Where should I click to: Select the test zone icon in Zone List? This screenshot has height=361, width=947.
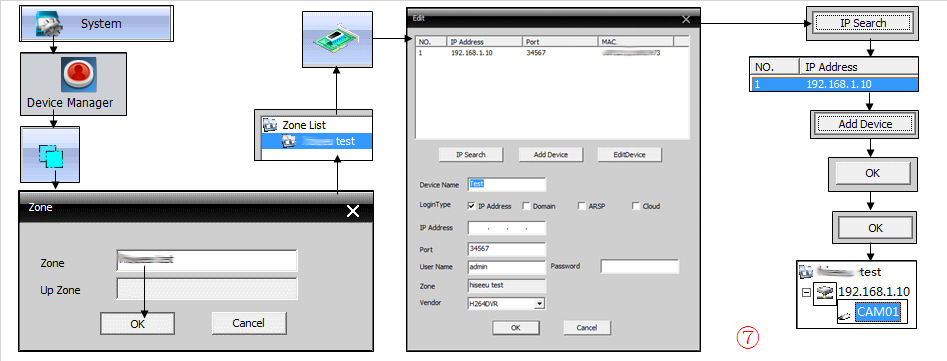289,141
